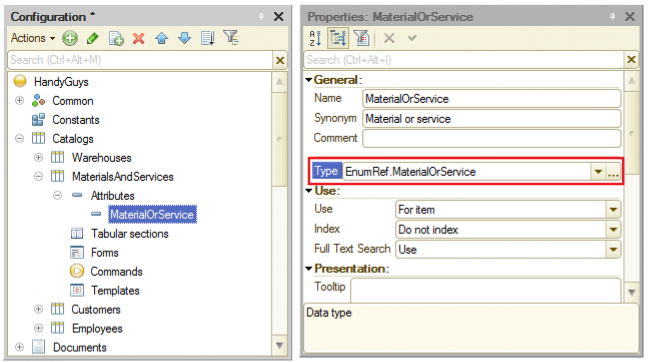
Task: Click the Common colored-dots icon
Action: [x=38, y=100]
